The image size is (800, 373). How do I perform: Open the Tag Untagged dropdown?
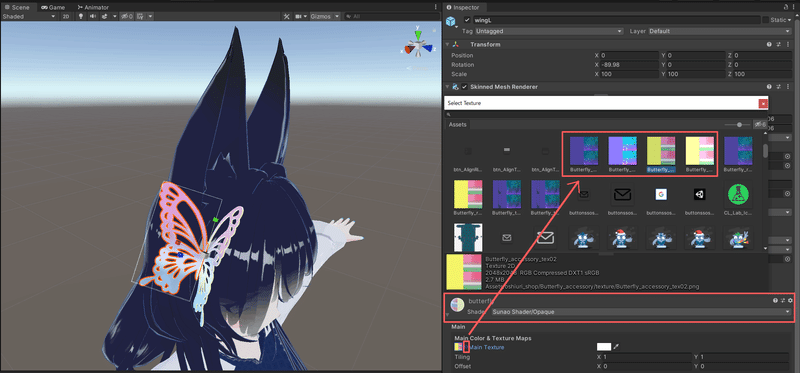(549, 31)
